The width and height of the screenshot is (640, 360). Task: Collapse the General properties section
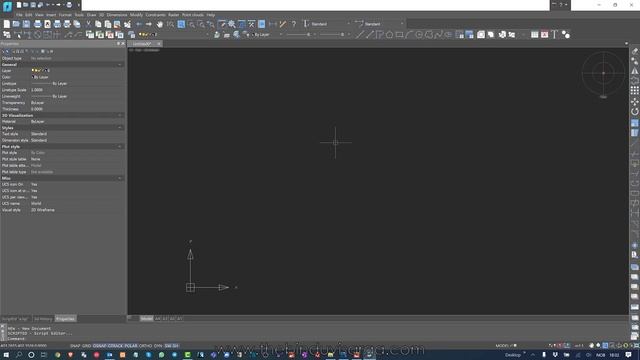[120, 64]
